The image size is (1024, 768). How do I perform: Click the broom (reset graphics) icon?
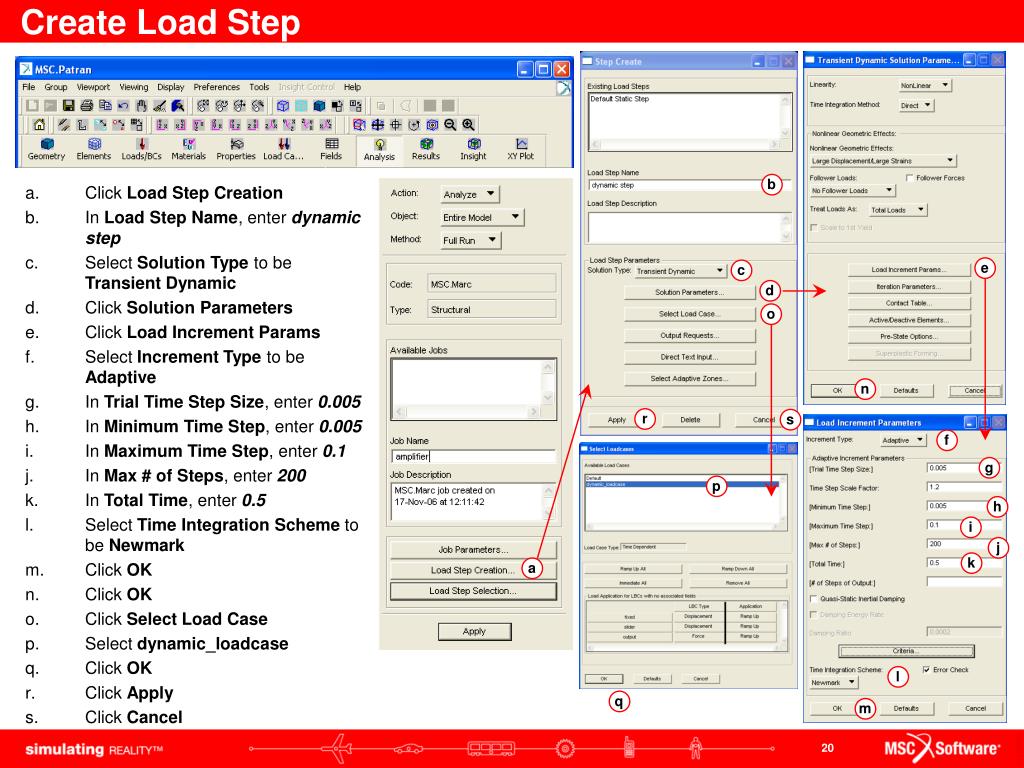point(159,105)
